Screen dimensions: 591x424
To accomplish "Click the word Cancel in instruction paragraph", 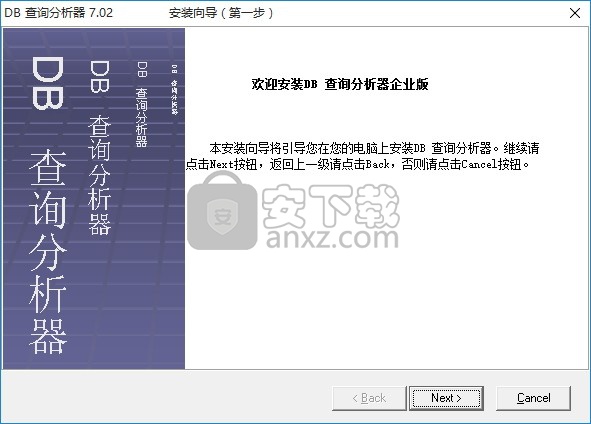I will click(479, 164).
